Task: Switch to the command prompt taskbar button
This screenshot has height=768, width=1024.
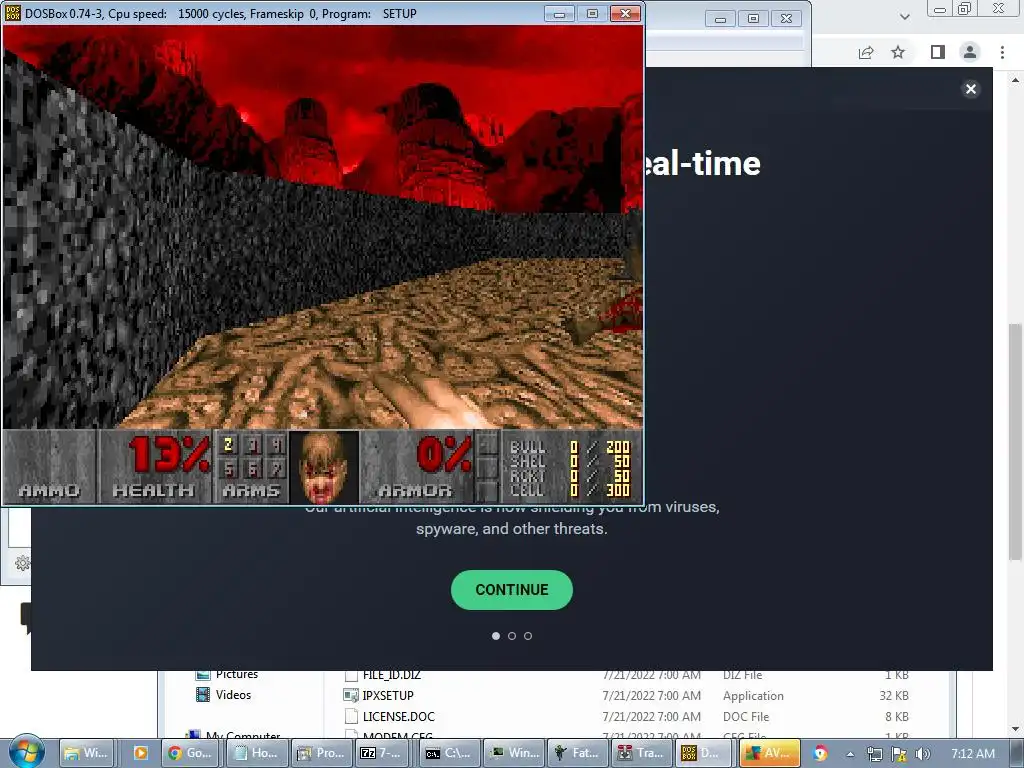Action: [x=448, y=753]
